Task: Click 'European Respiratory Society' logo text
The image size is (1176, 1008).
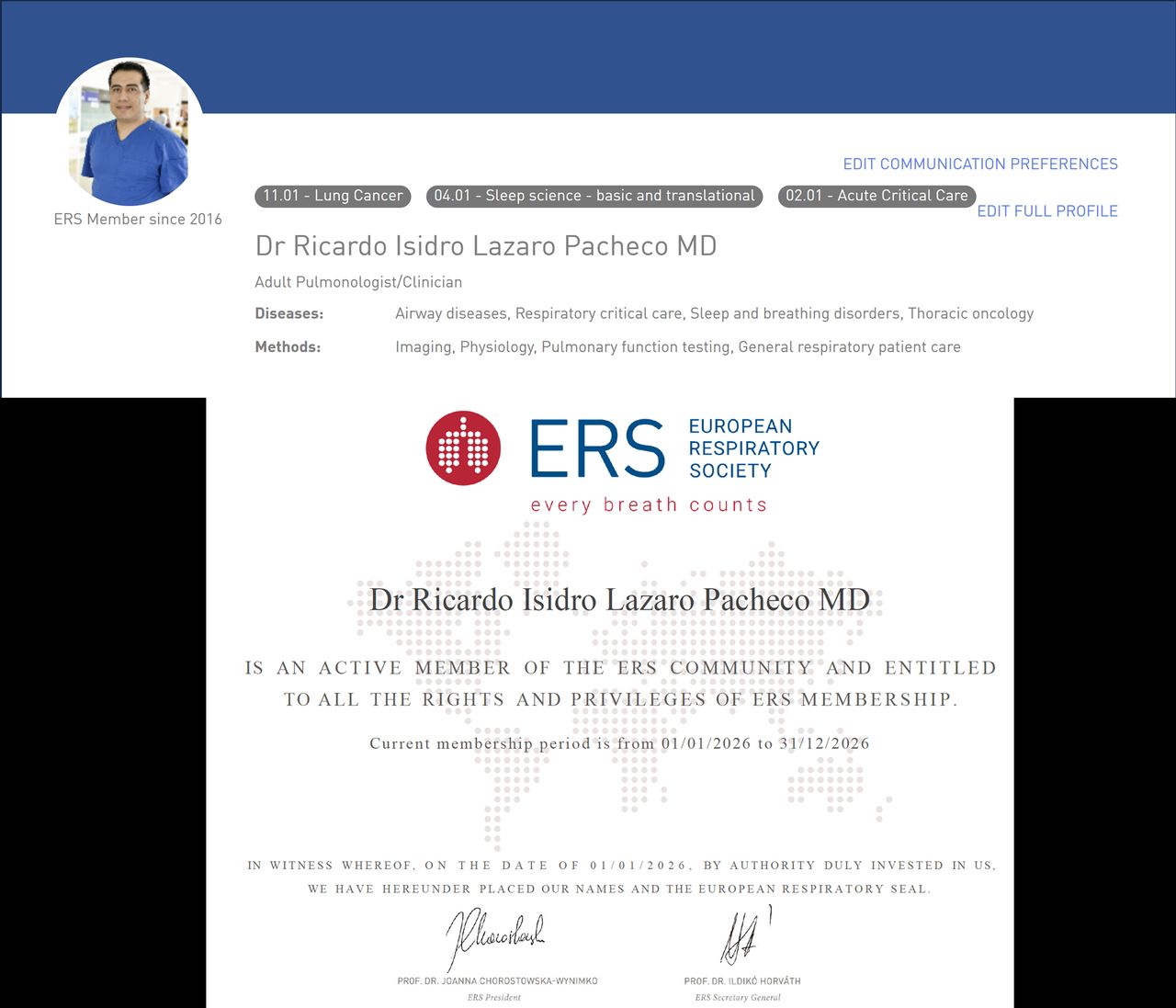Action: click(x=753, y=448)
